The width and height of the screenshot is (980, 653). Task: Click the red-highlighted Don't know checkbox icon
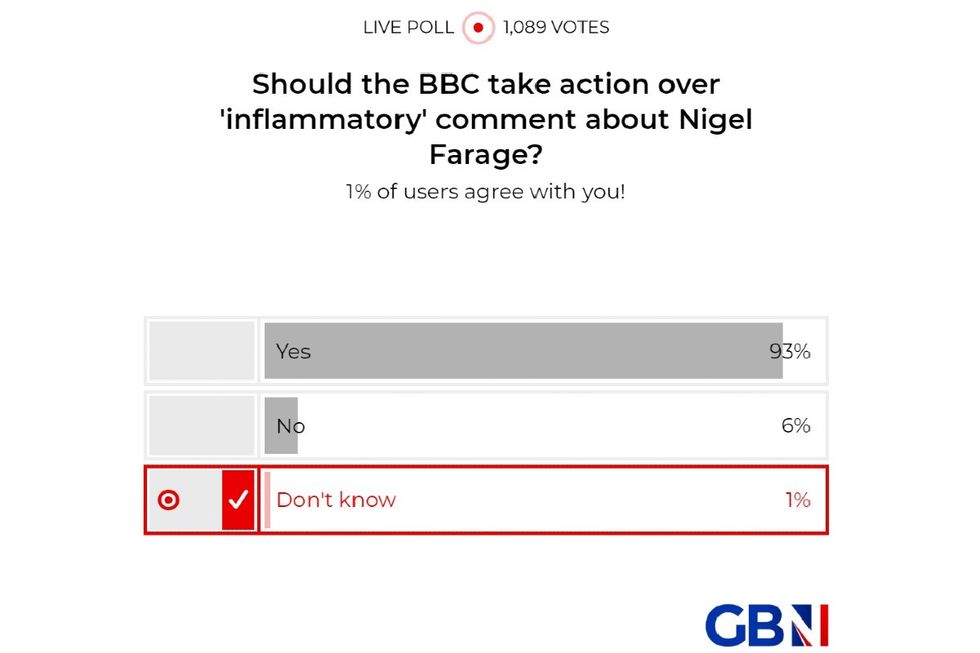coord(237,500)
